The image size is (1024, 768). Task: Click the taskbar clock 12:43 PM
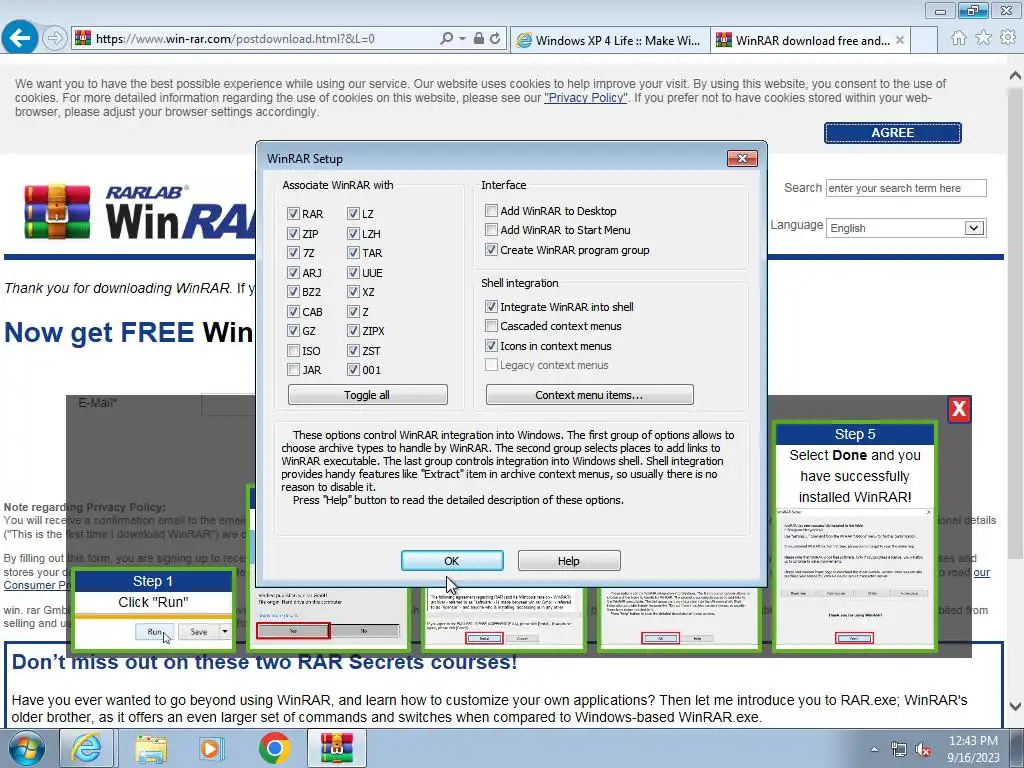click(973, 741)
